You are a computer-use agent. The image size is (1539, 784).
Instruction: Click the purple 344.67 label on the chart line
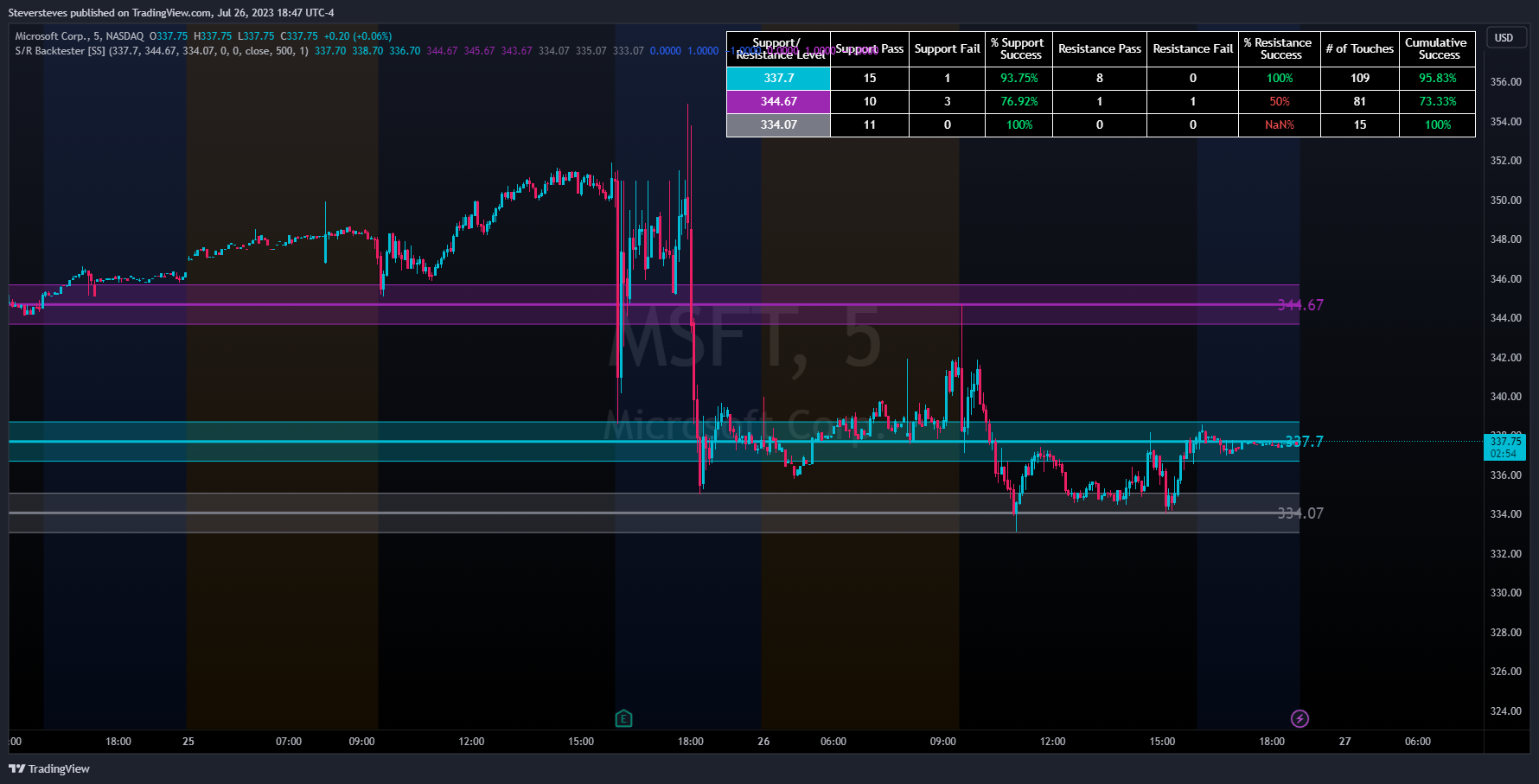(x=1300, y=305)
